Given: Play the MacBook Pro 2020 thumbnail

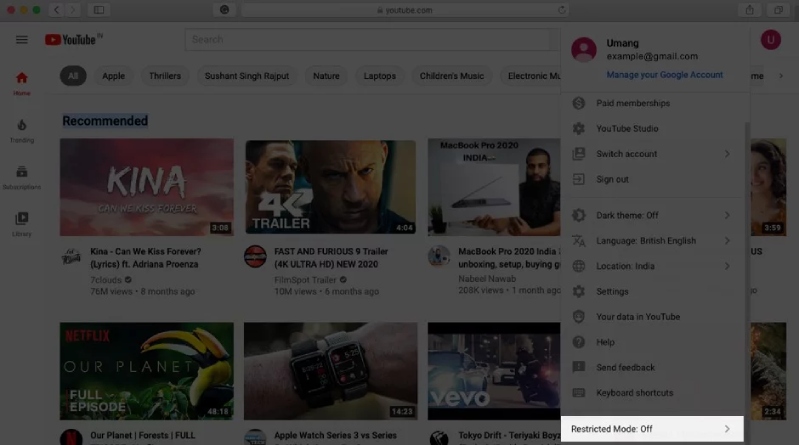Looking at the screenshot, I should coord(494,187).
